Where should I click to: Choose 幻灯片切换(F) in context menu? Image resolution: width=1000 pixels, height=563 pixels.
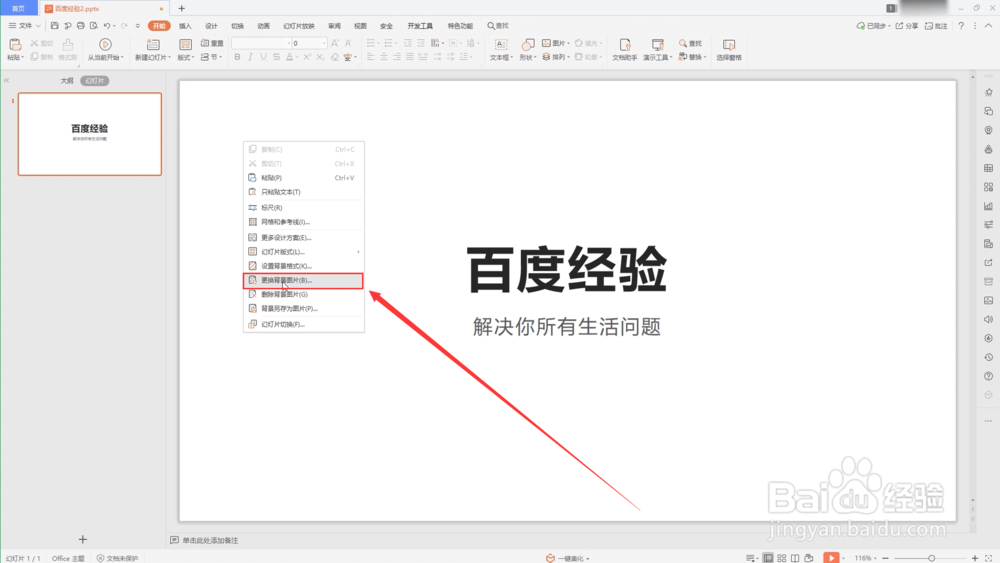click(x=304, y=325)
